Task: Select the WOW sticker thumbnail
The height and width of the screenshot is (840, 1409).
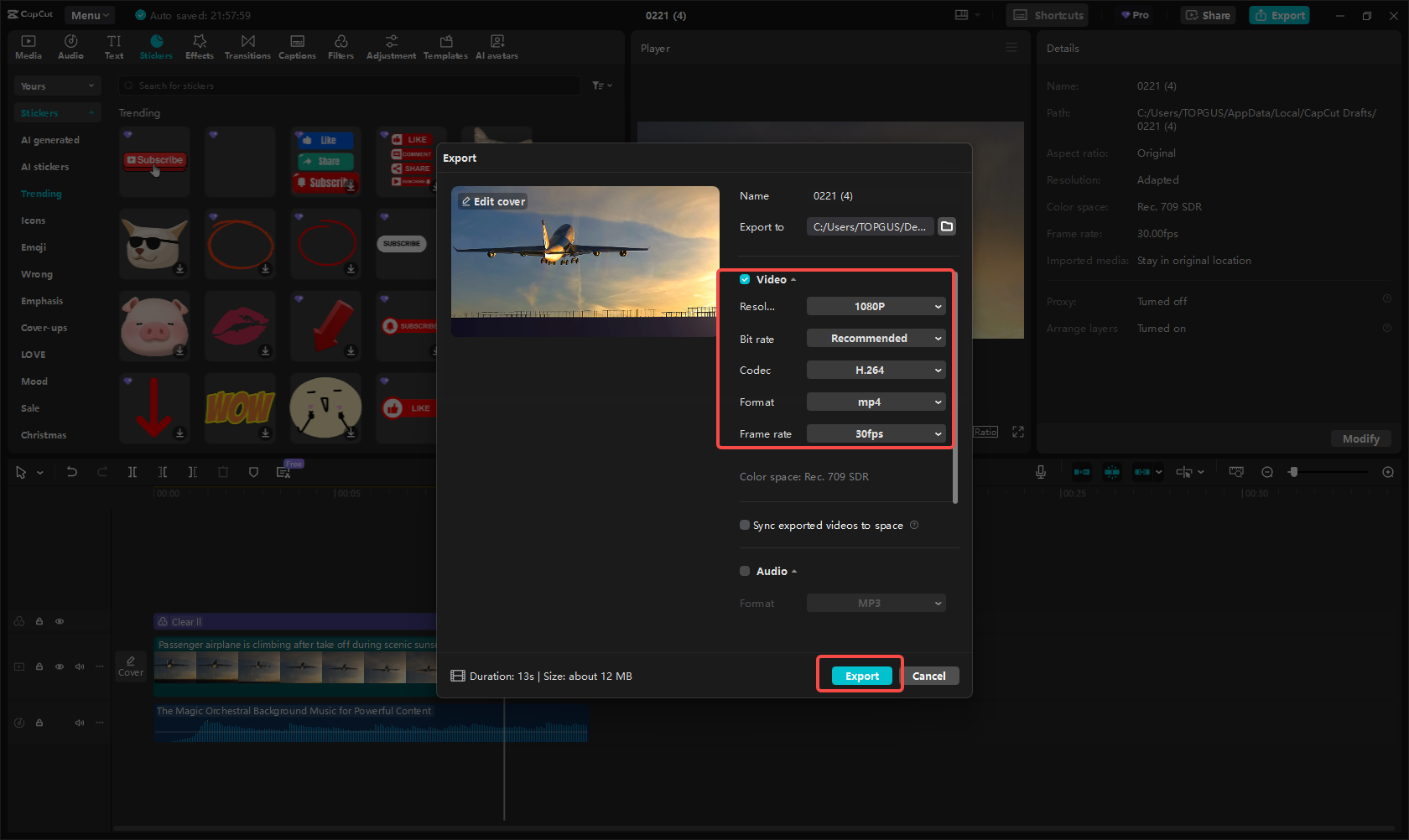Action: coord(240,408)
